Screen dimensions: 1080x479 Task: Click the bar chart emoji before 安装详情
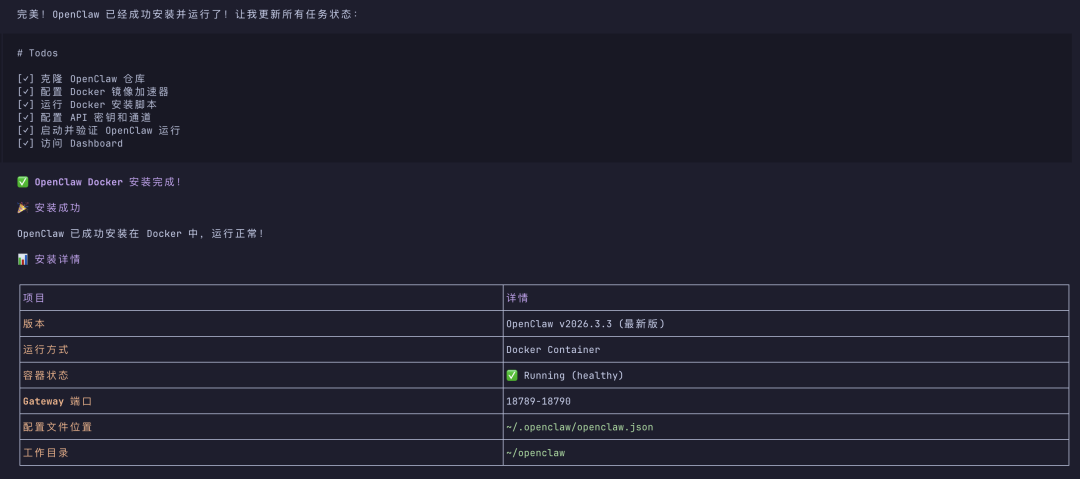point(23,260)
